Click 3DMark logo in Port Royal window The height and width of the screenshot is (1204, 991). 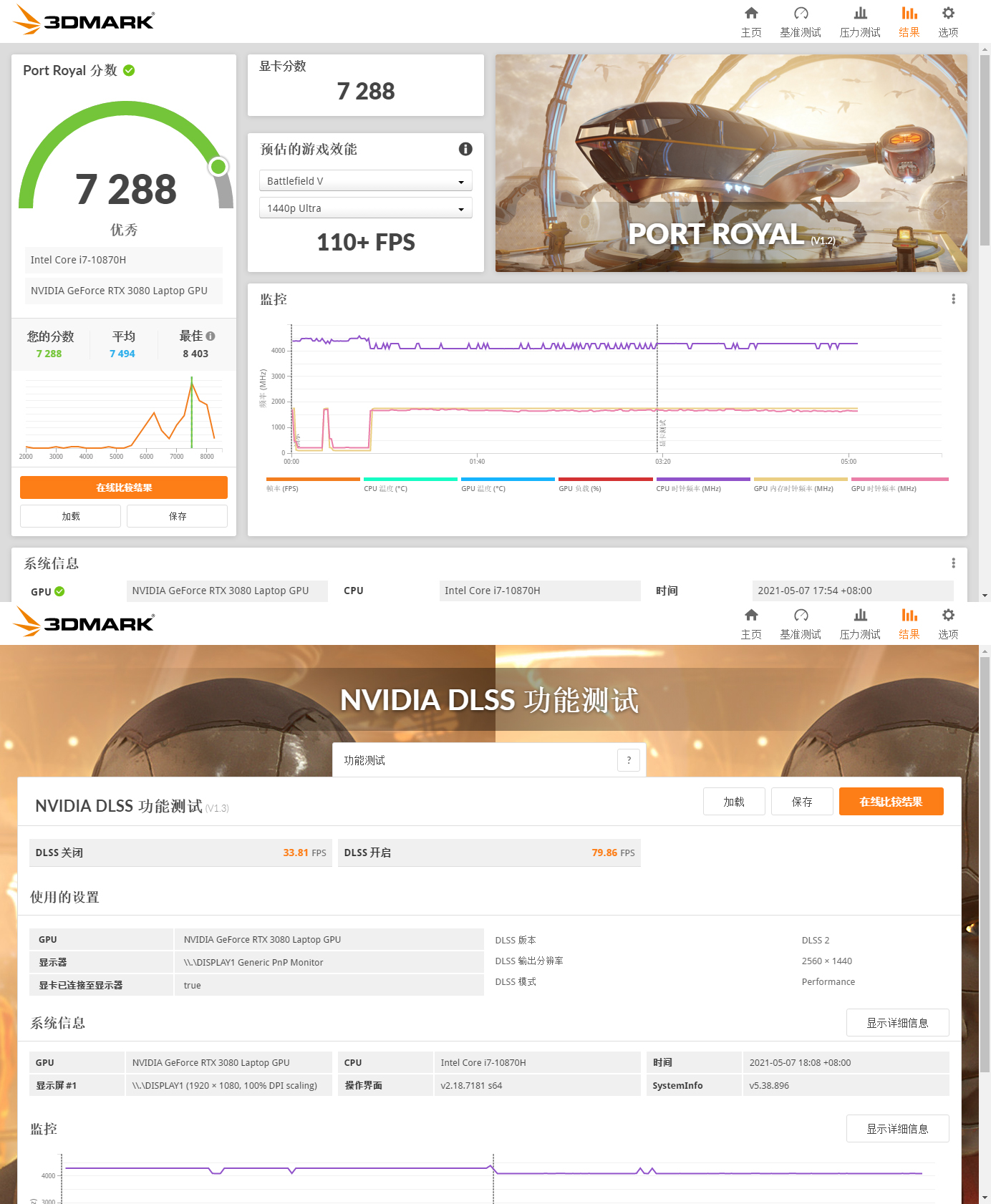[x=84, y=19]
